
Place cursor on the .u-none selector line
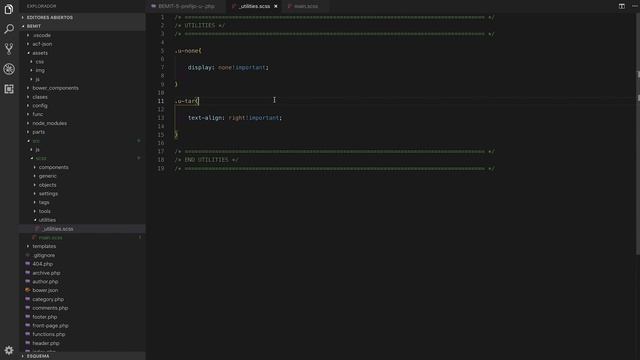tap(188, 51)
